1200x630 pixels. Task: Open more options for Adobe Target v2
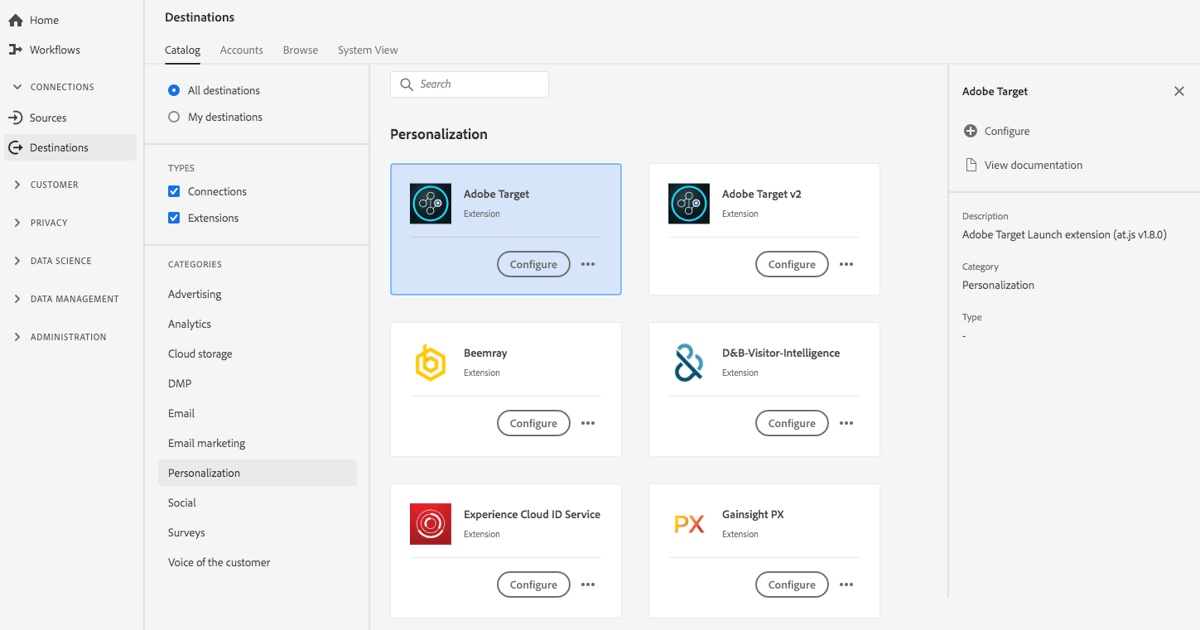pyautogui.click(x=846, y=263)
